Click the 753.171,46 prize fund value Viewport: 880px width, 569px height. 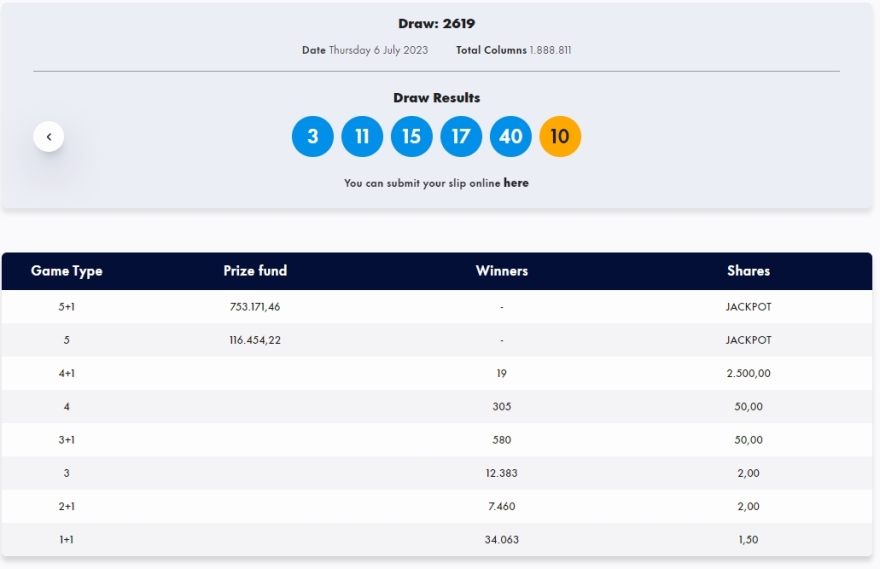point(255,307)
